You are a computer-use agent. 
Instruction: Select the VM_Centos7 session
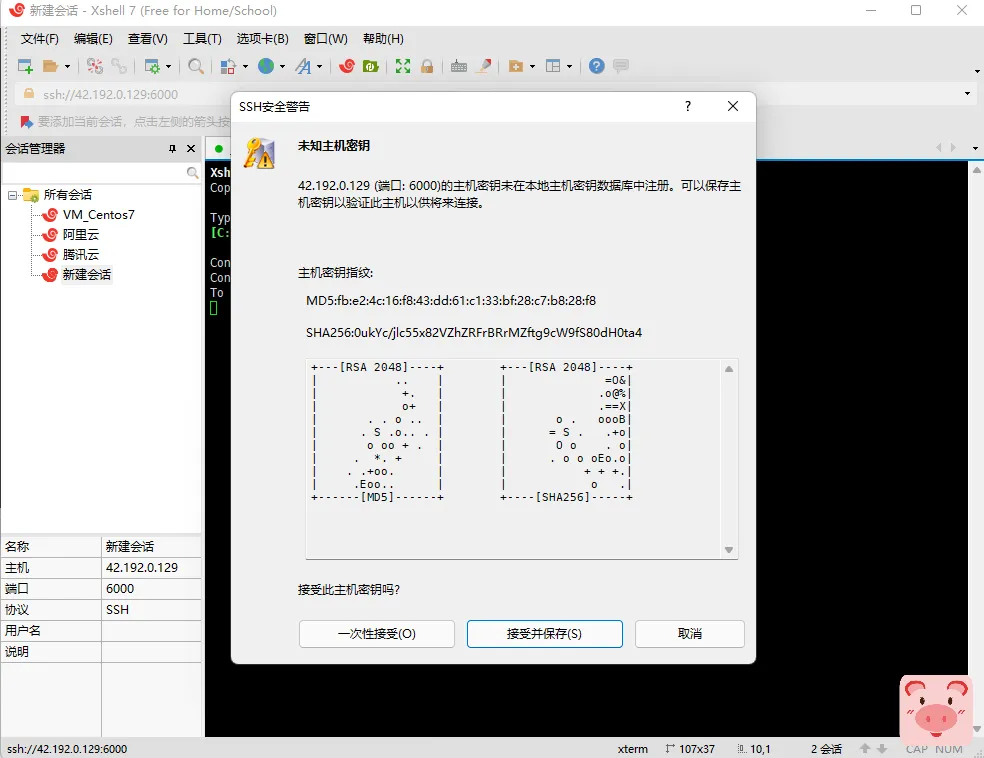tap(98, 215)
